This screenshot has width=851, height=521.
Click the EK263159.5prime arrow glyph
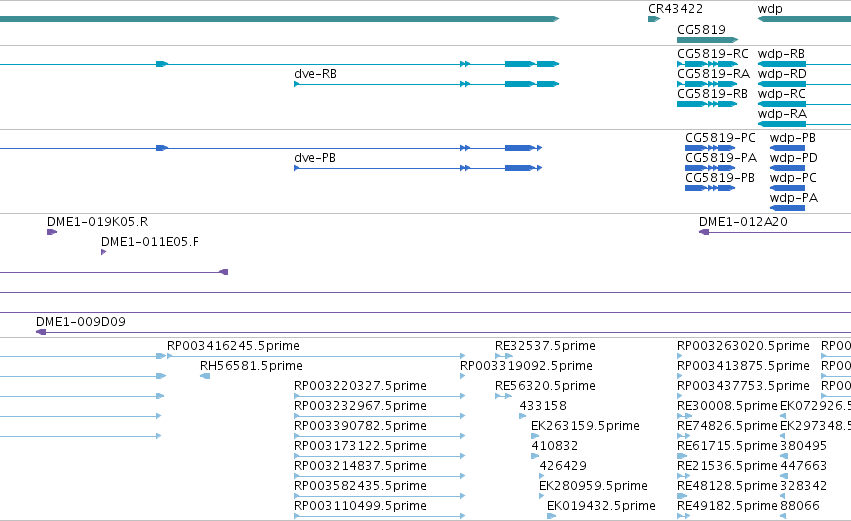coord(535,436)
